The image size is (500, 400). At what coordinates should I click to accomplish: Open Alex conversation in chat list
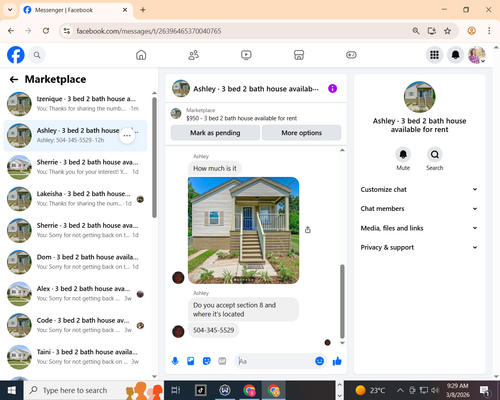coord(75,294)
